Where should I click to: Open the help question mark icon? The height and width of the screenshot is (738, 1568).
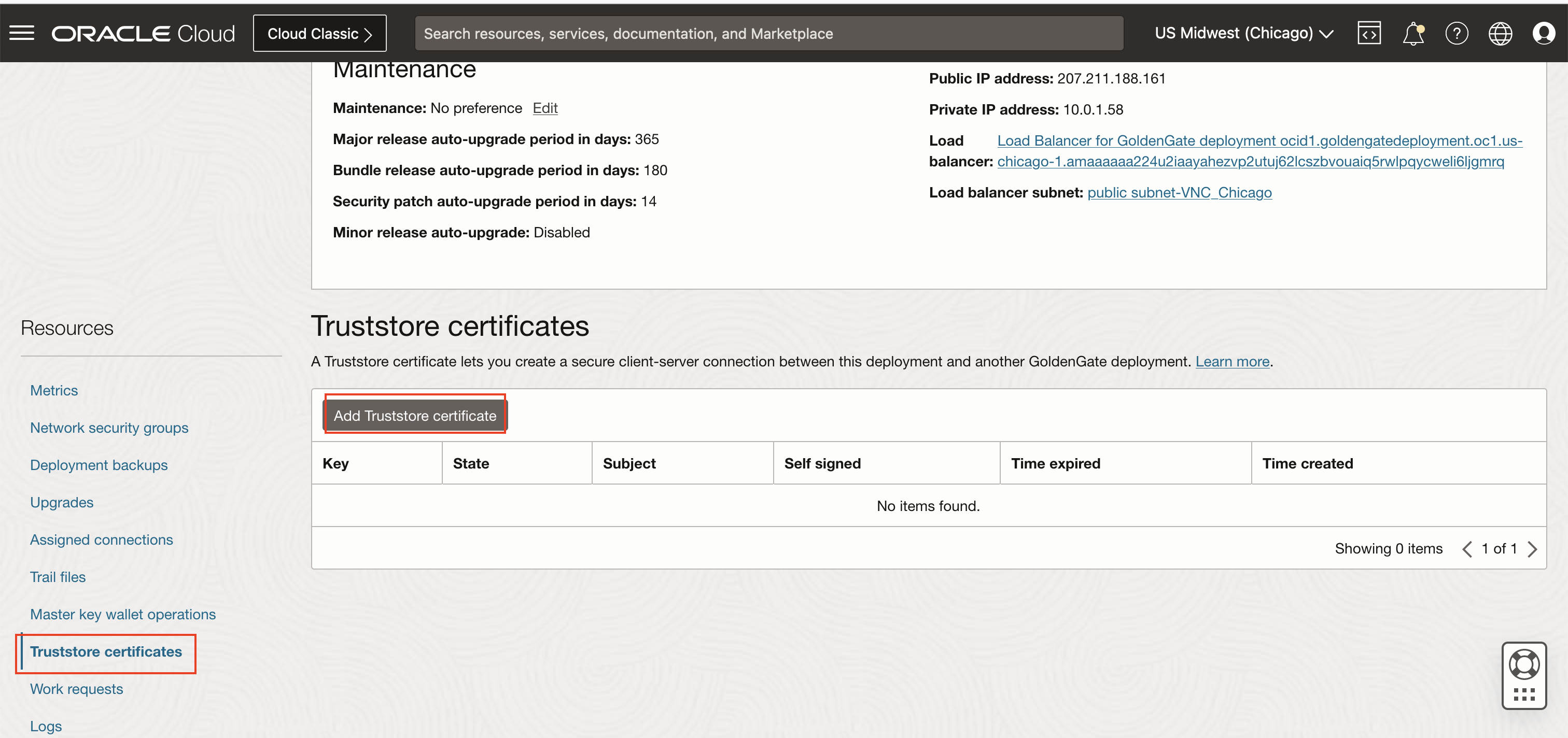pos(1457,34)
